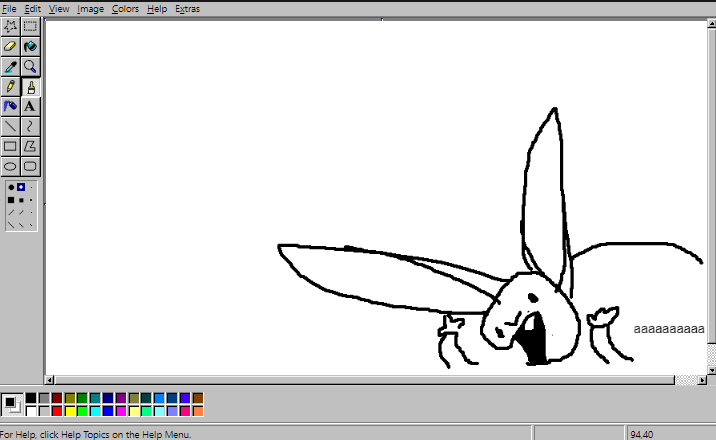Screen dimensions: 716x440
Task: Open the Image menu
Action: pyautogui.click(x=90, y=9)
